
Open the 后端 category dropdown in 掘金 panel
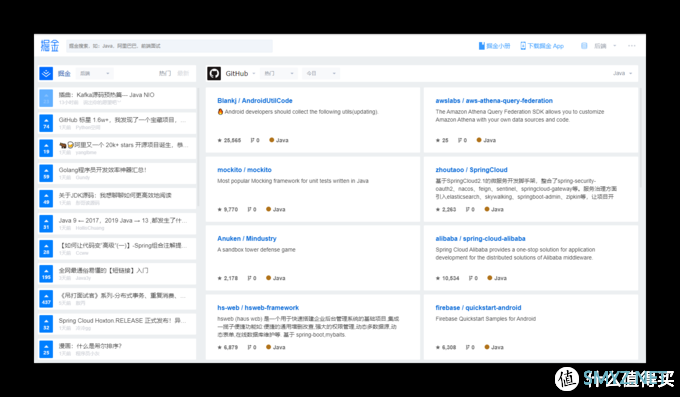(x=95, y=73)
